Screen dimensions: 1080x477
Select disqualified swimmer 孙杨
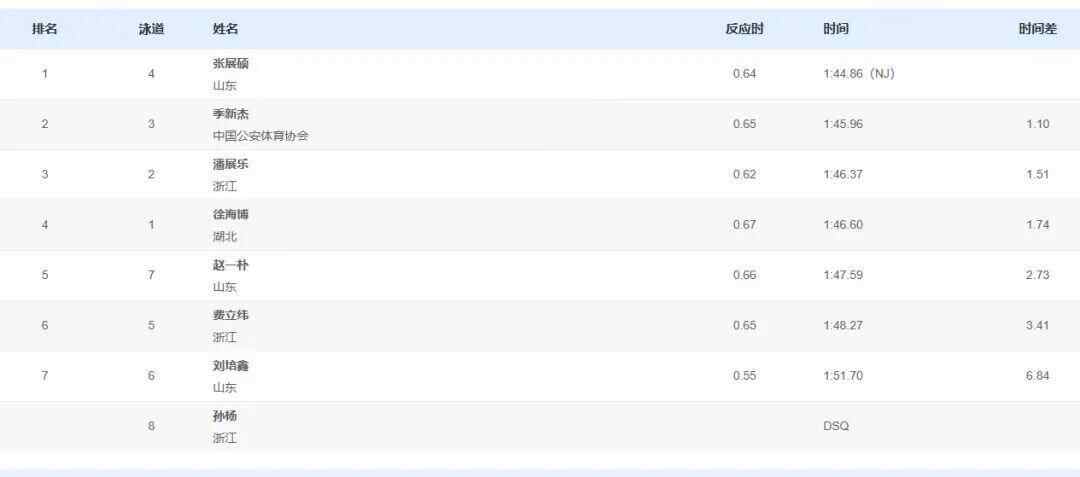[x=225, y=416]
